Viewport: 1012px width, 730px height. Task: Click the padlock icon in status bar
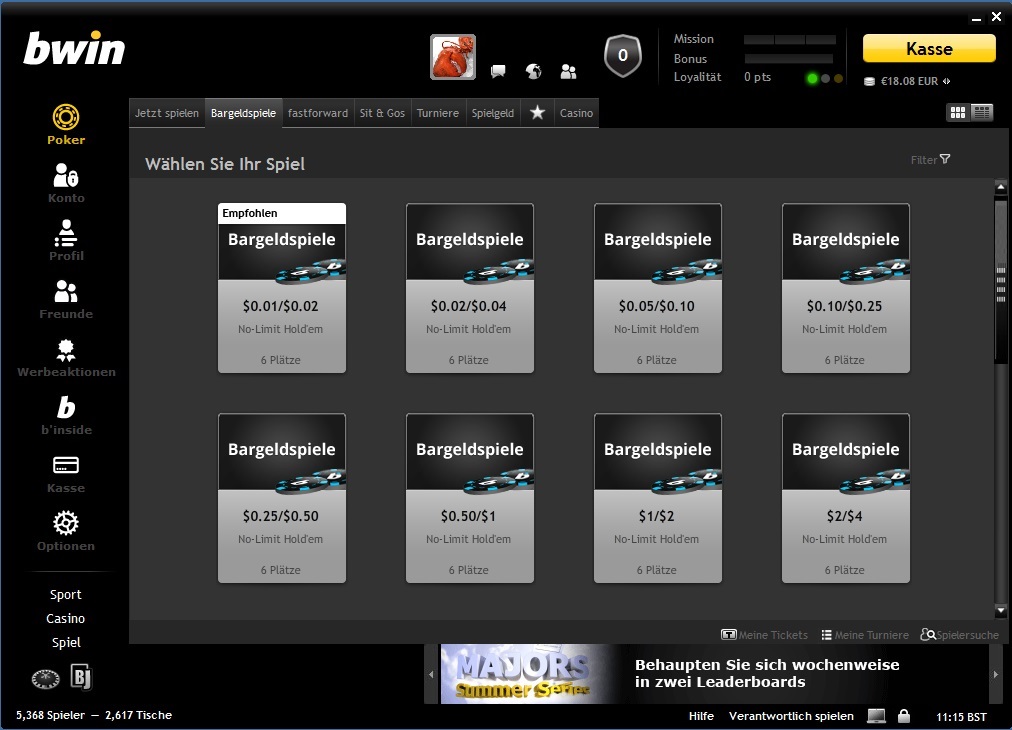coord(904,716)
